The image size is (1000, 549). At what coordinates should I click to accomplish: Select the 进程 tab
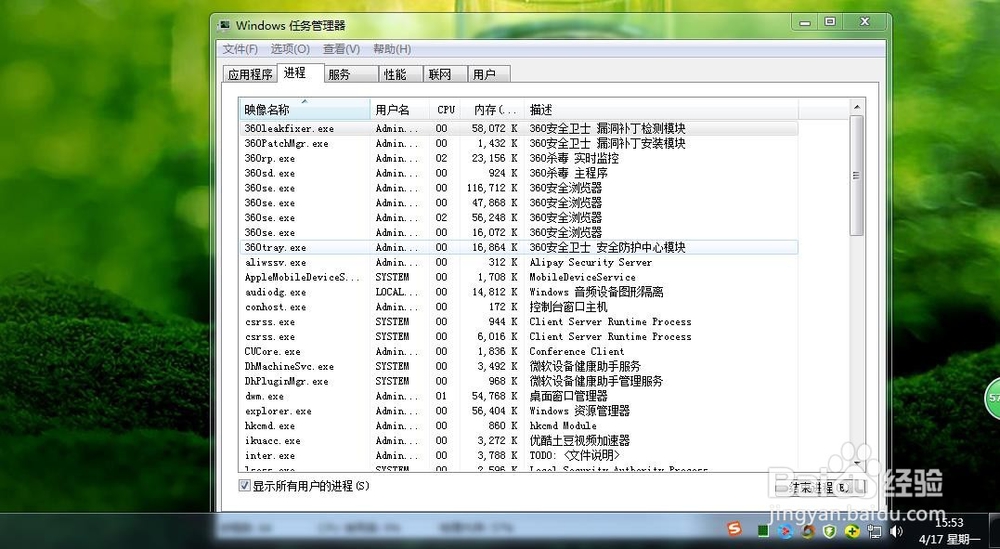click(300, 73)
